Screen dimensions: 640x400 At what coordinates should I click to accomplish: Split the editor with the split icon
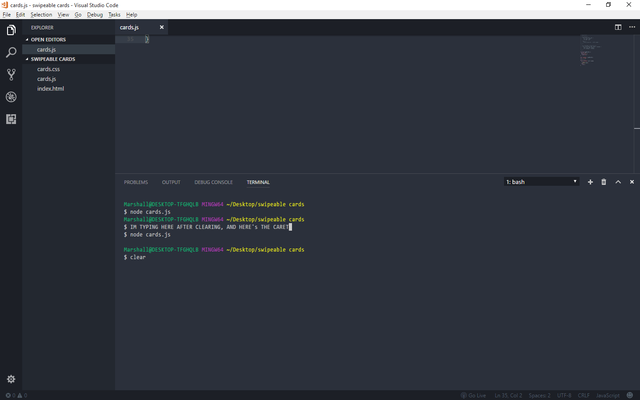618,27
